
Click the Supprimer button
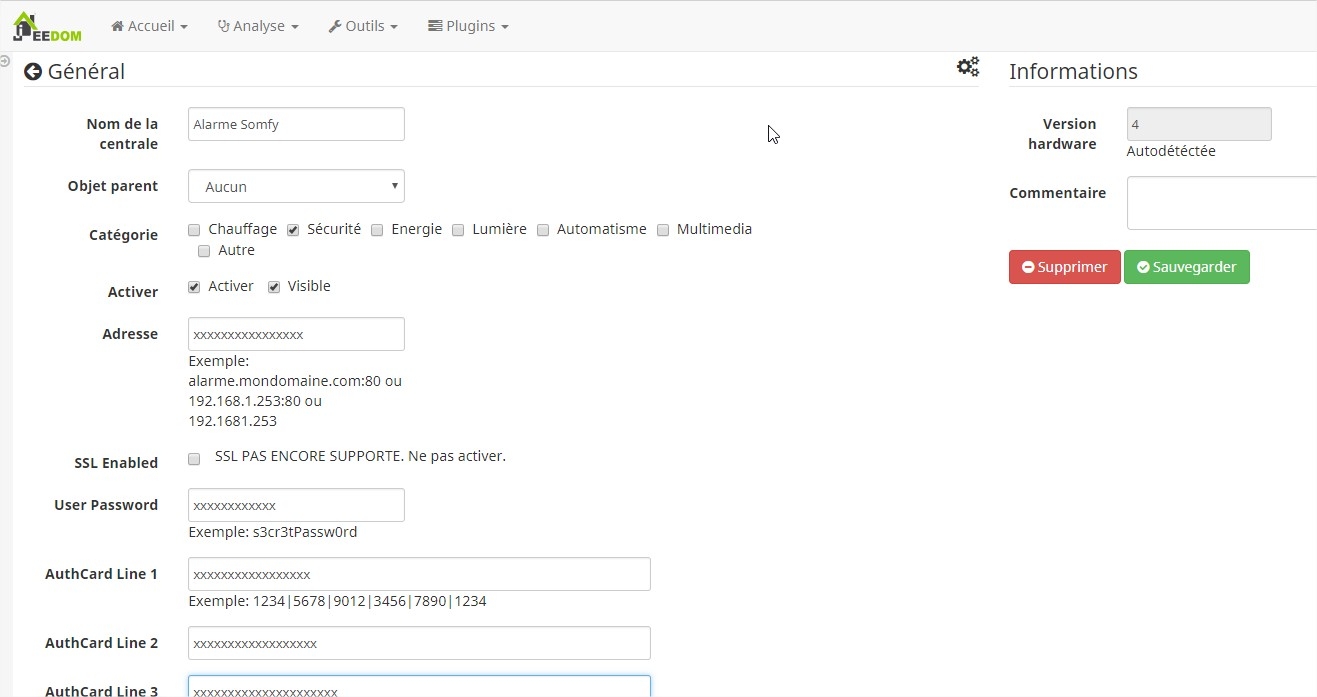pyautogui.click(x=1064, y=267)
